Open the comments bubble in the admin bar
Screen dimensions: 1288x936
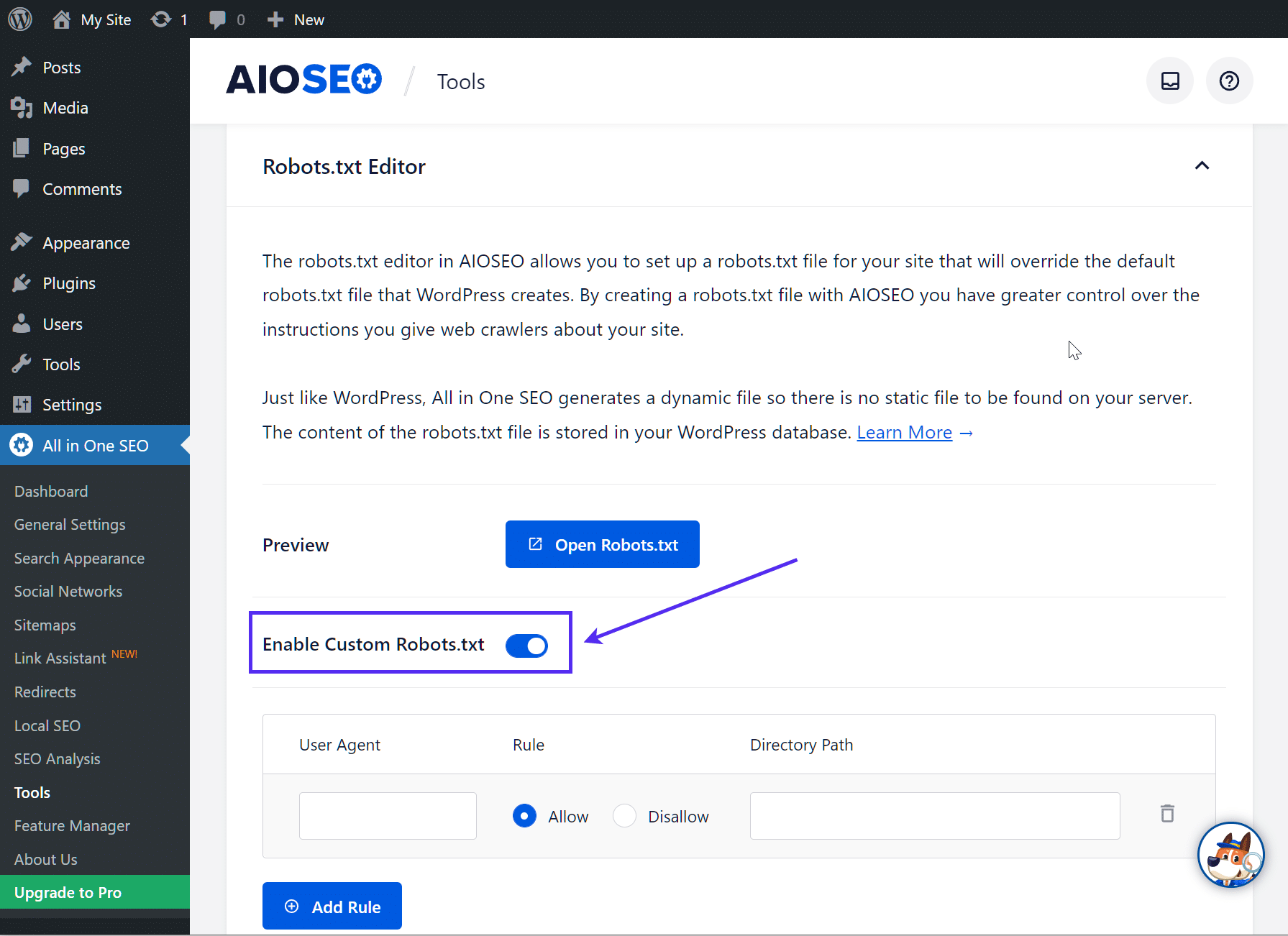(x=218, y=19)
